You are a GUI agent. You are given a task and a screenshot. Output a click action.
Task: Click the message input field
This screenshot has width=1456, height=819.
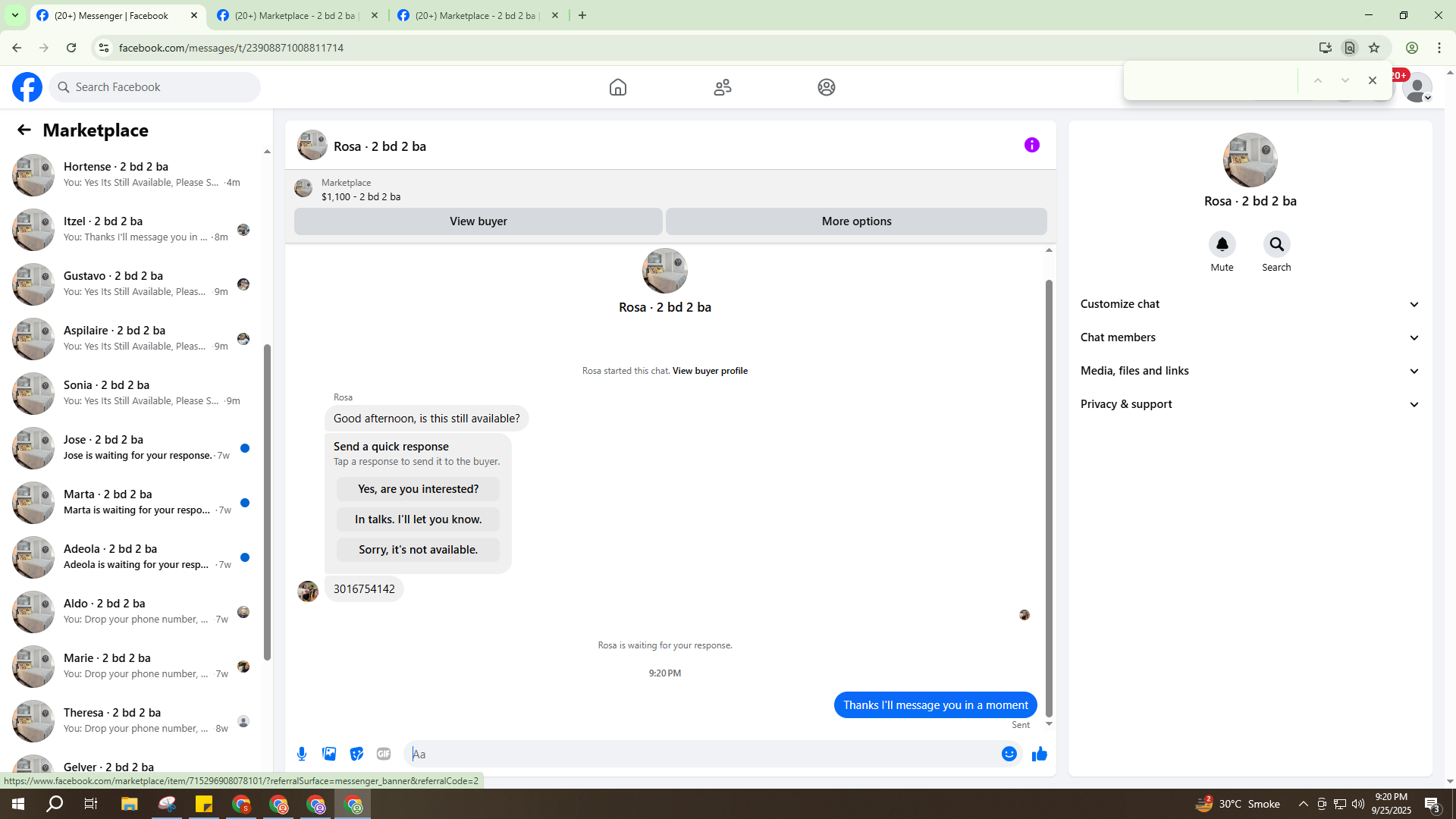click(x=698, y=754)
